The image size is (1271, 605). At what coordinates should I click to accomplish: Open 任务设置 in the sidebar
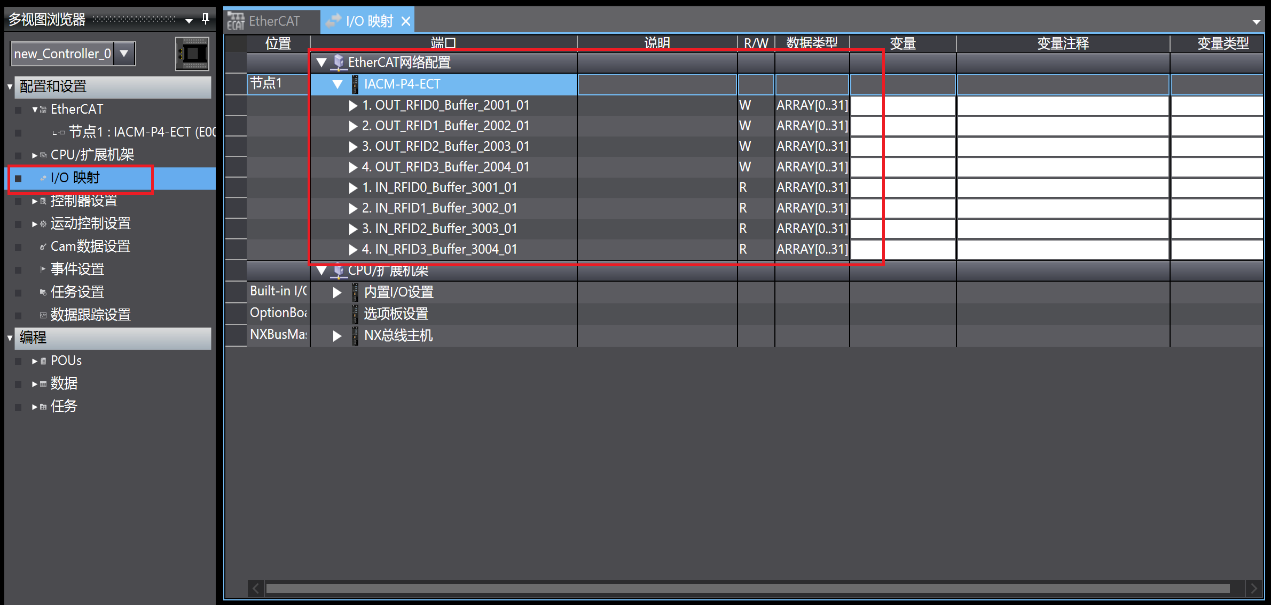[77, 292]
